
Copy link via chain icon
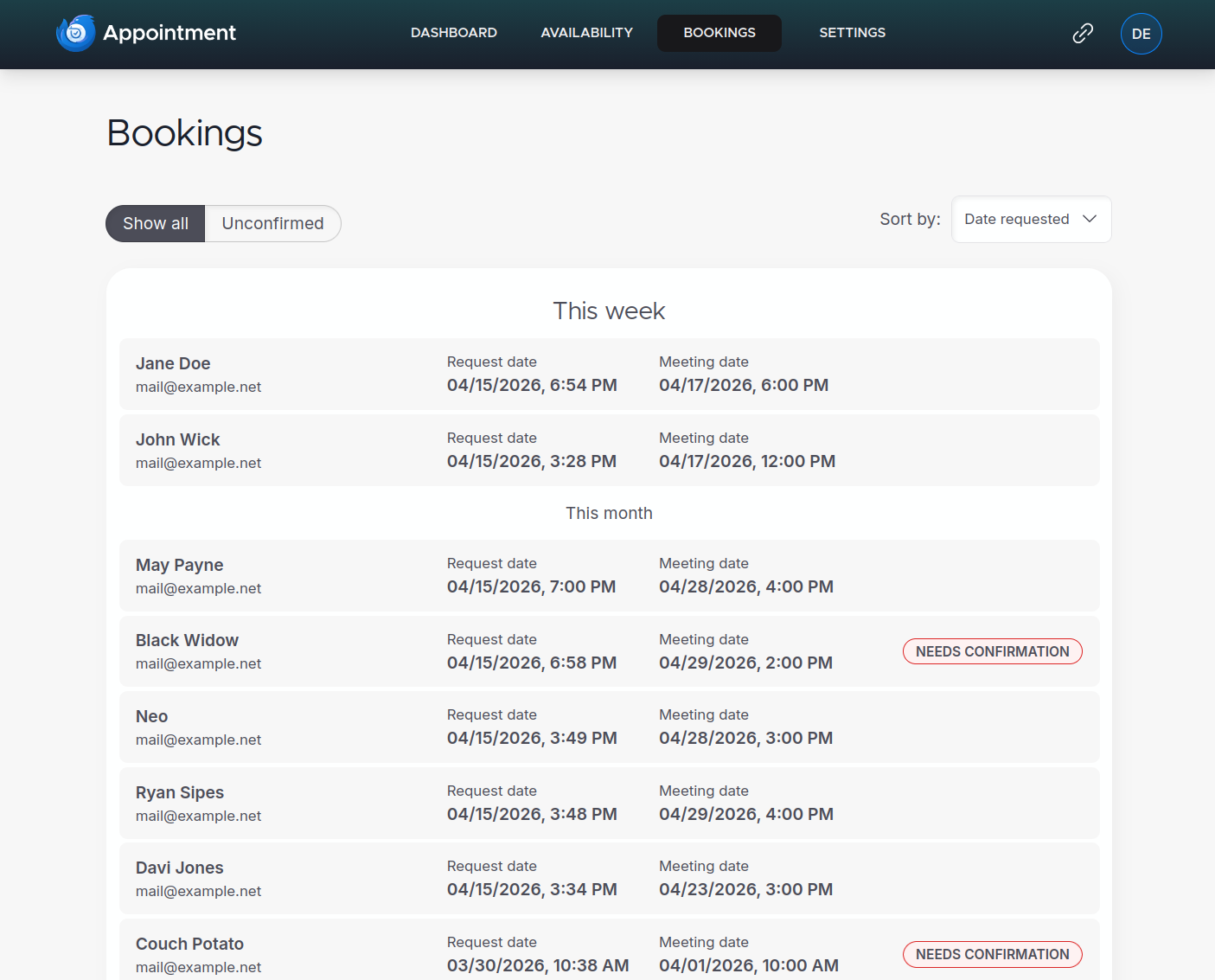coord(1083,33)
